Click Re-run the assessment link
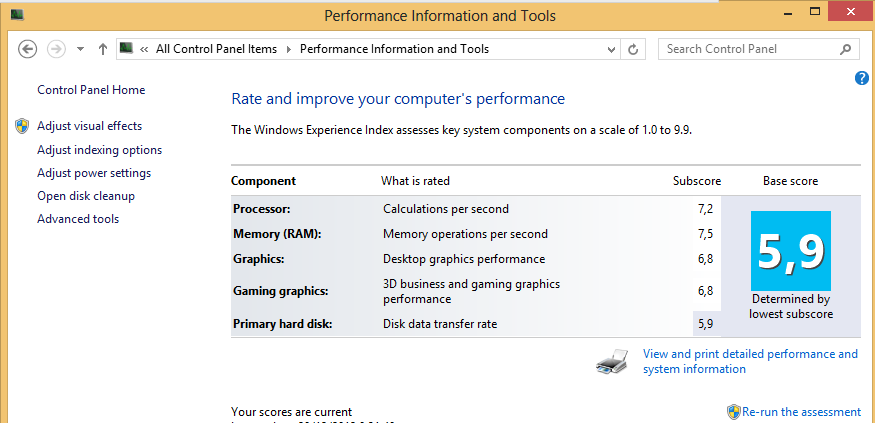Viewport: 875px width, 423px height. click(801, 412)
